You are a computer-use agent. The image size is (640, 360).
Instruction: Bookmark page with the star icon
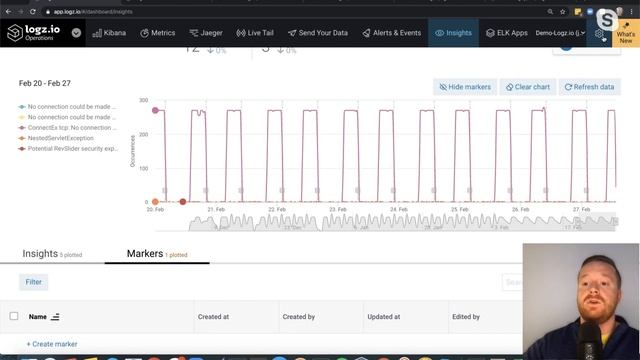pos(562,12)
